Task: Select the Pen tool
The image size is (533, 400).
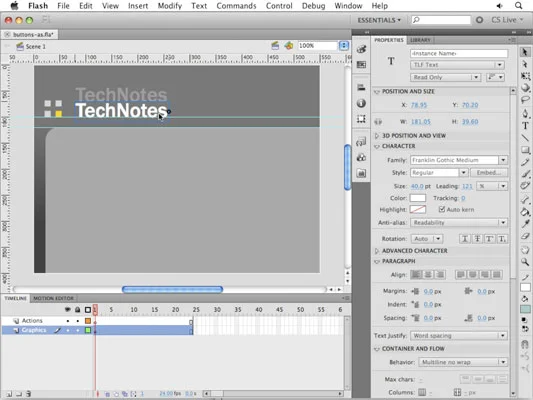Action: (x=525, y=113)
